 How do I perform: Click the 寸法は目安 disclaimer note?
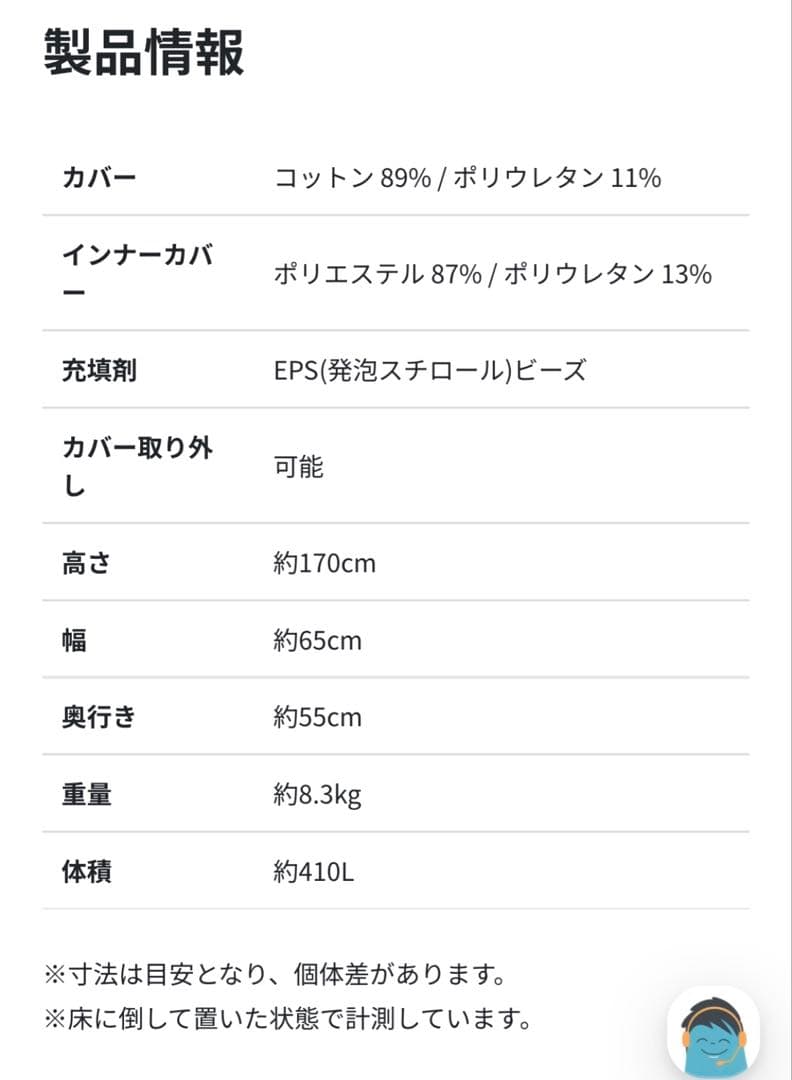278,972
